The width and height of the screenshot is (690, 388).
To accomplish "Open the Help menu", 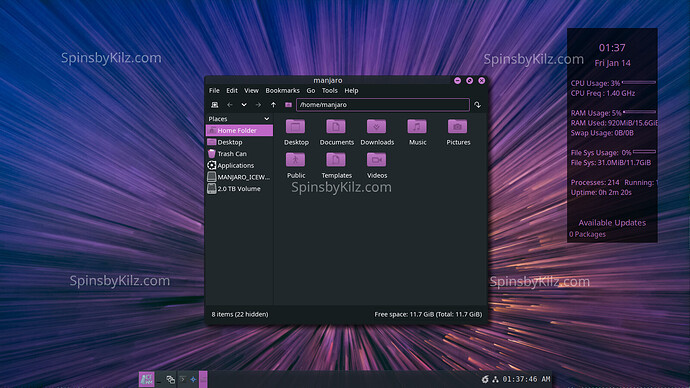I will 351,91.
